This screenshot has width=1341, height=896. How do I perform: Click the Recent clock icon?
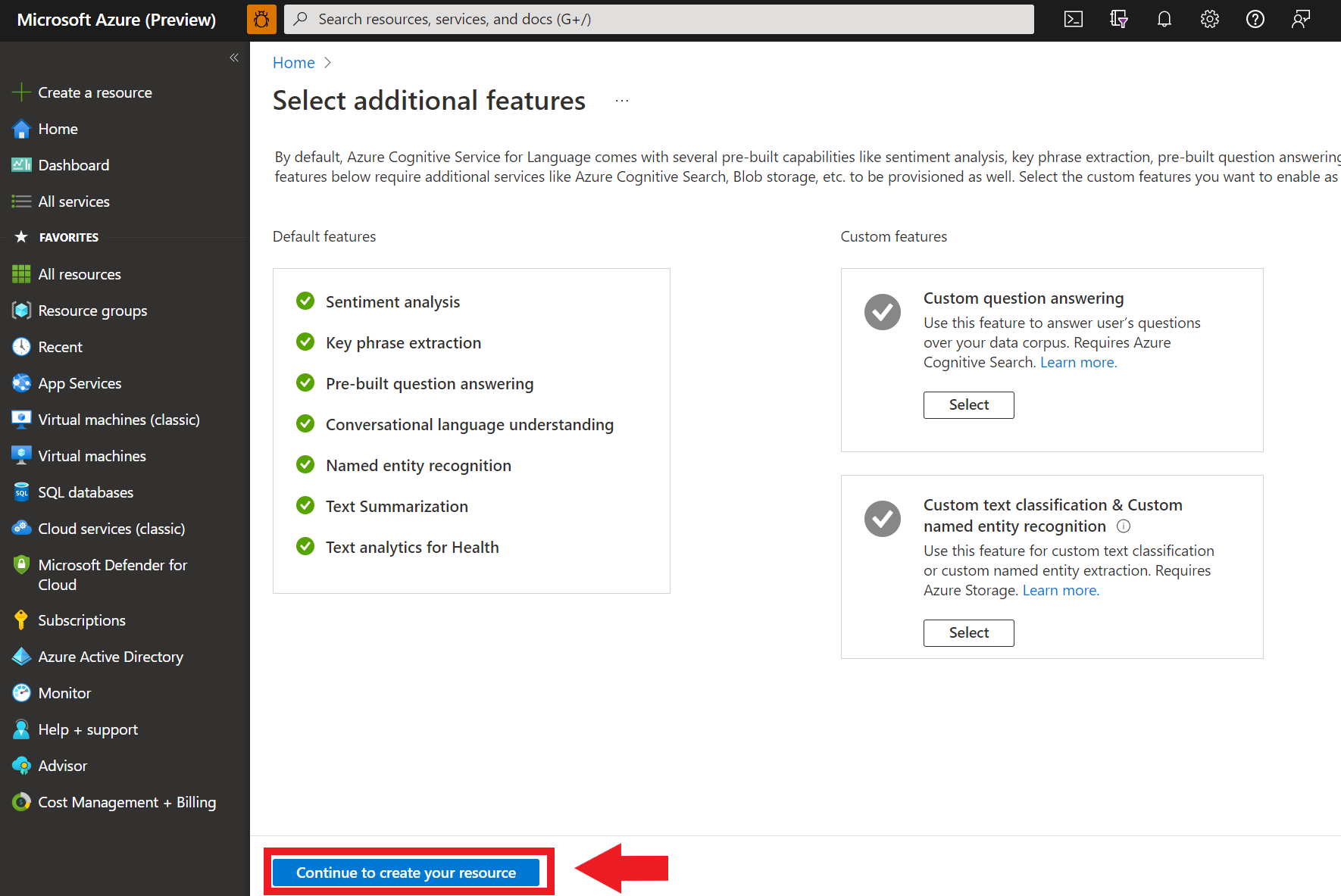pos(21,347)
